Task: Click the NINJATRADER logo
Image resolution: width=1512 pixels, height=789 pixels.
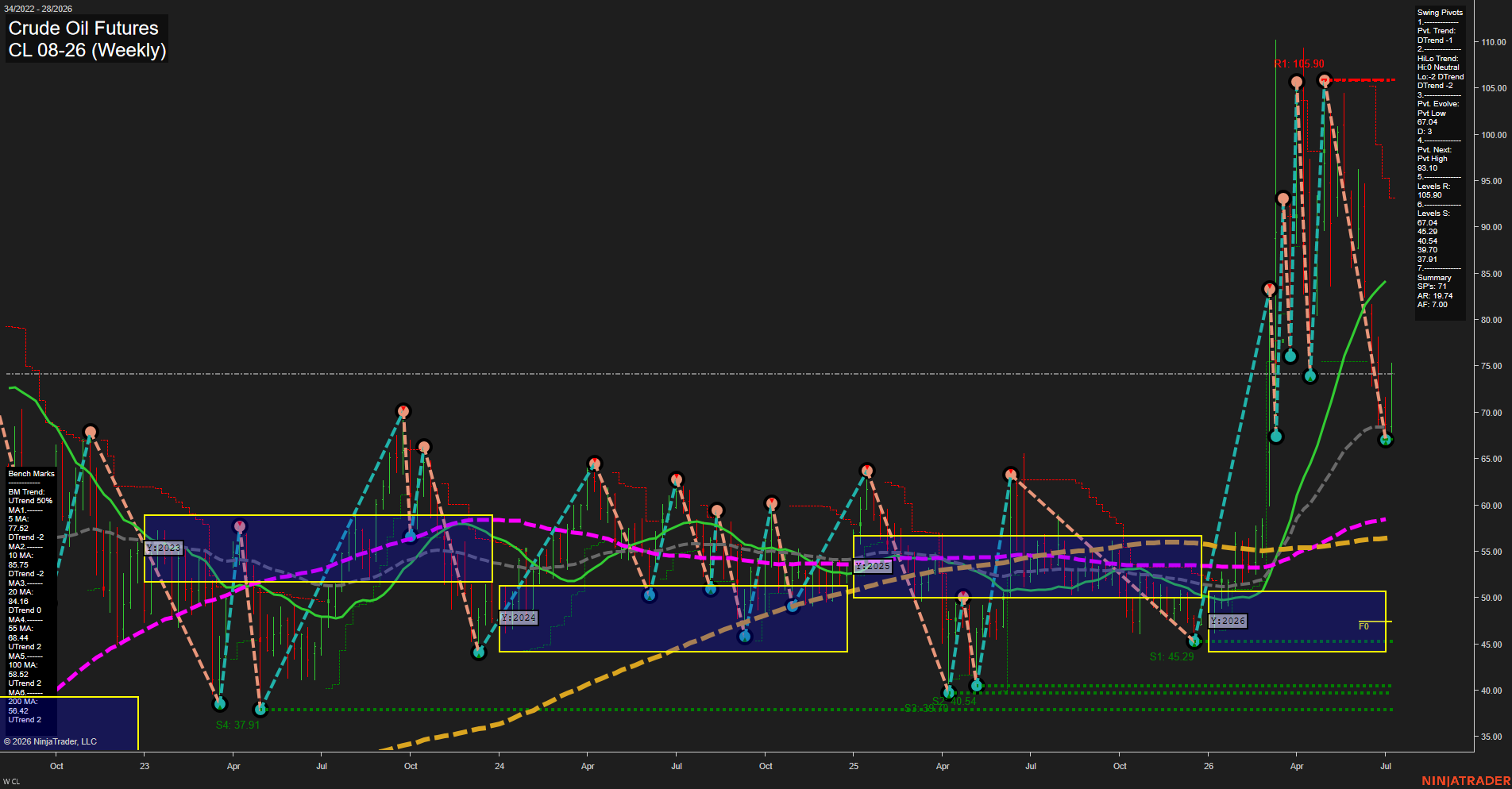Action: coord(1466,781)
